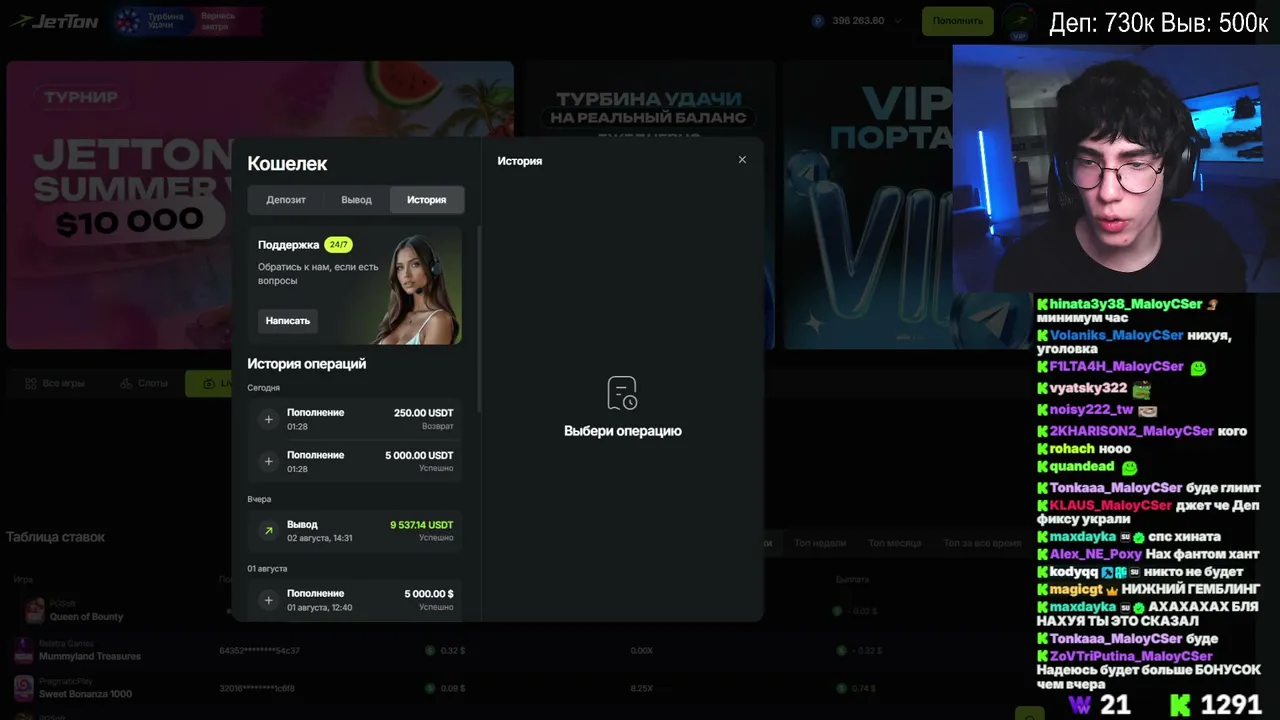
Task: Click the wallet history panel scrollbar
Action: pyautogui.click(x=480, y=320)
